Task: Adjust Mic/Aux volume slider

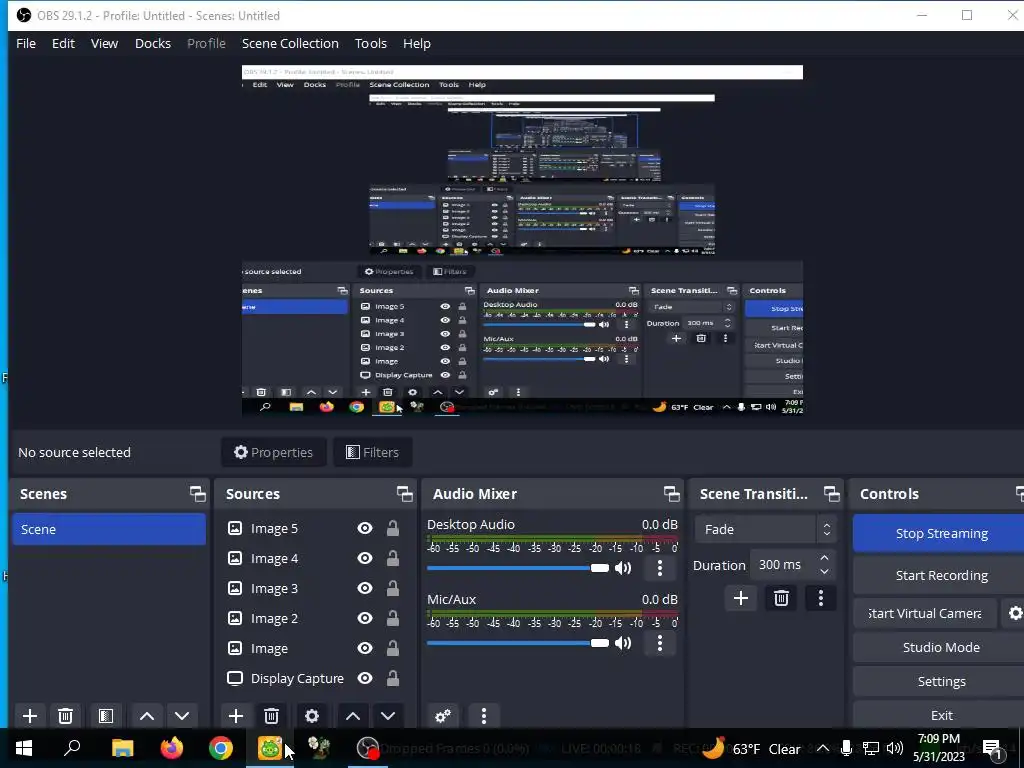Action: (518, 643)
